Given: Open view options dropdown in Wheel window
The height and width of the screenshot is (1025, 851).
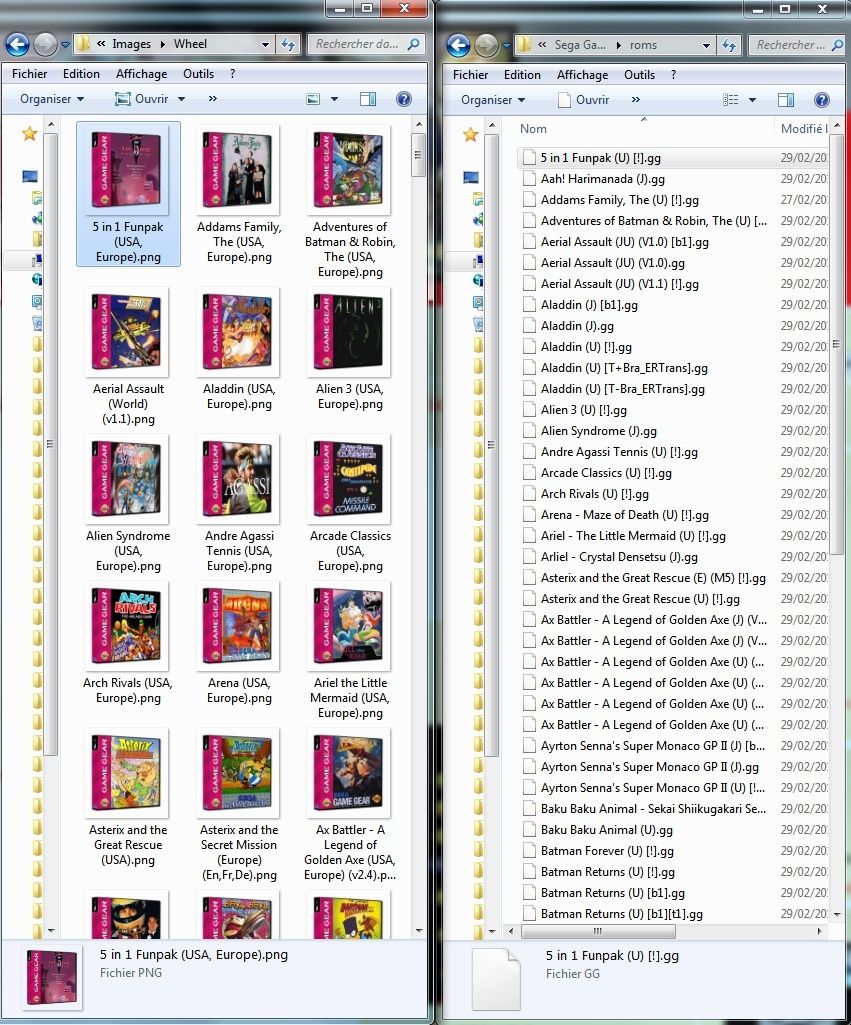Looking at the screenshot, I should (x=335, y=99).
